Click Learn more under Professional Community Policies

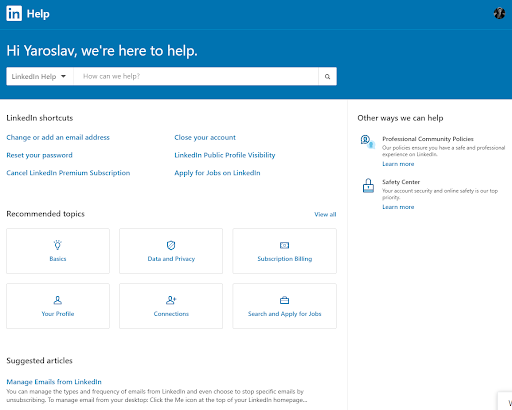398,164
